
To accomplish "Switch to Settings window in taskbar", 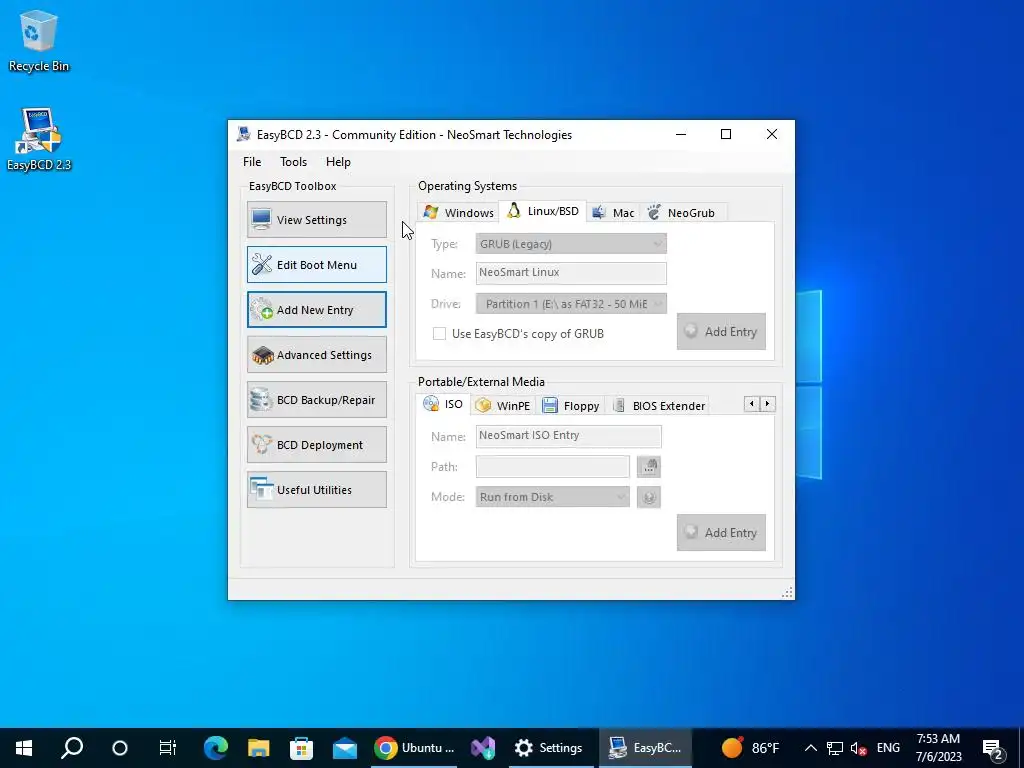I will (x=549, y=748).
